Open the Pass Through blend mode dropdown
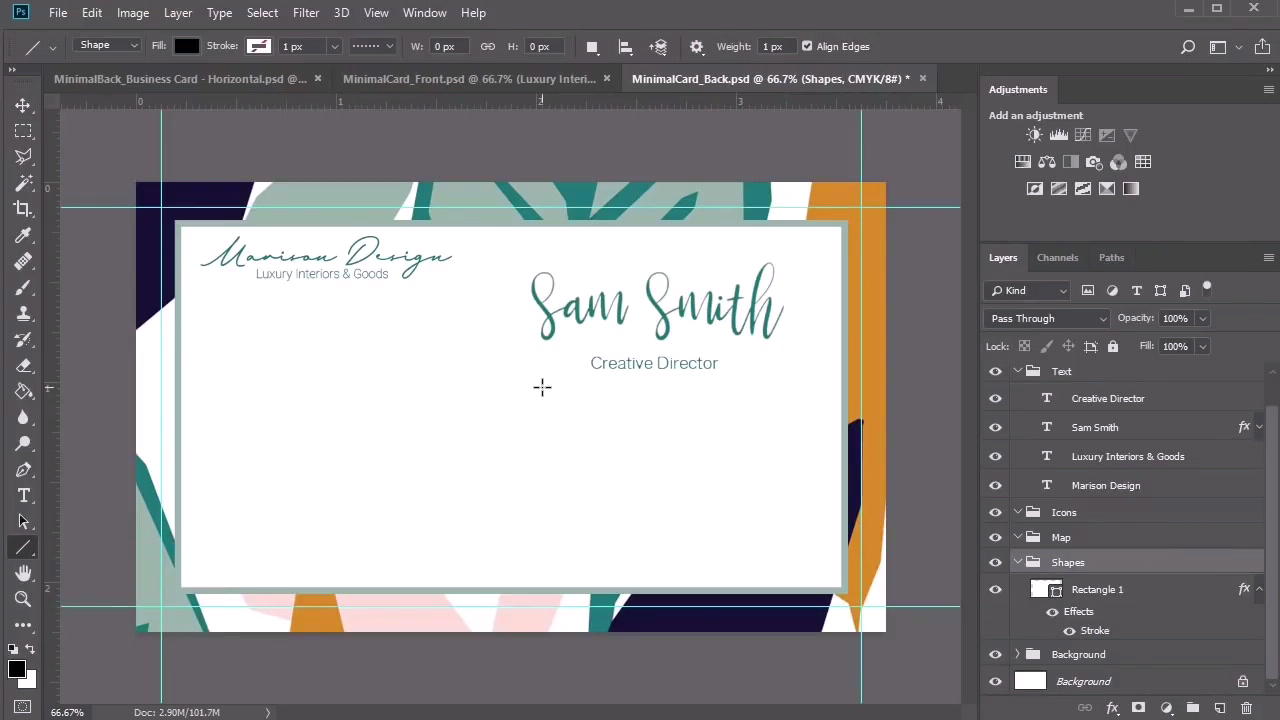 tap(1047, 318)
